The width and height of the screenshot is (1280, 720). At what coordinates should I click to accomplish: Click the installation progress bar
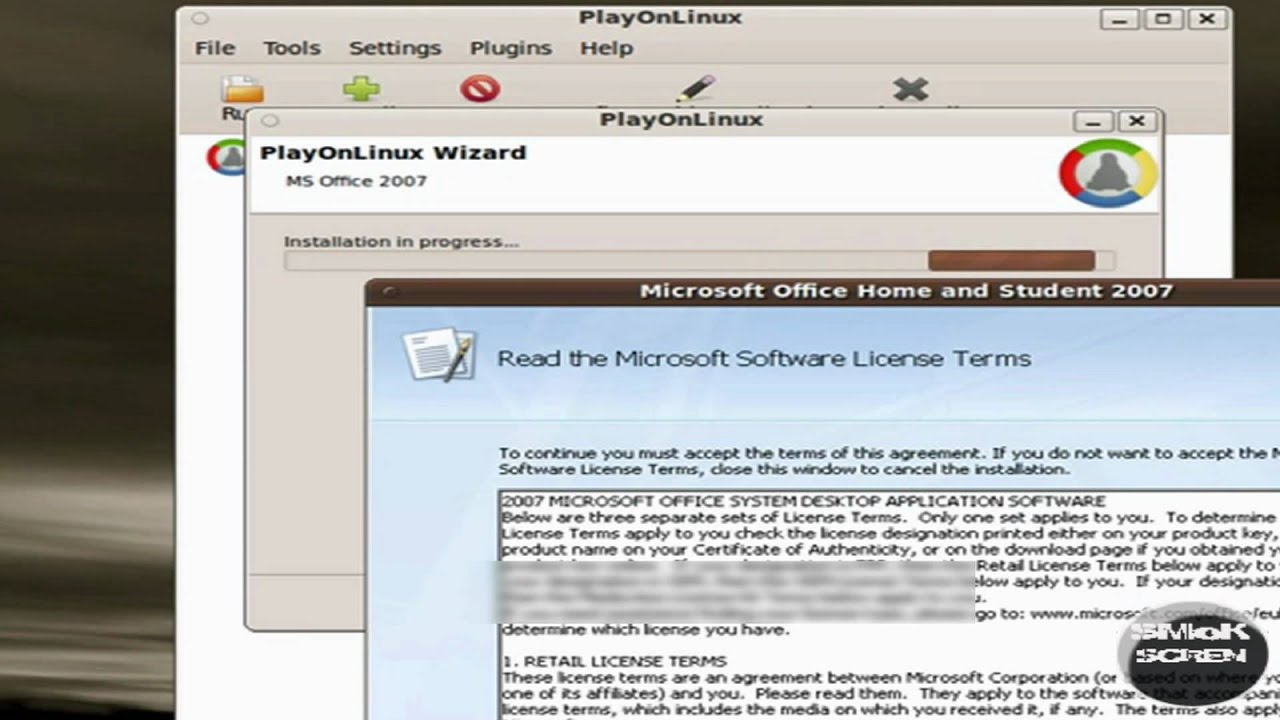click(x=698, y=261)
